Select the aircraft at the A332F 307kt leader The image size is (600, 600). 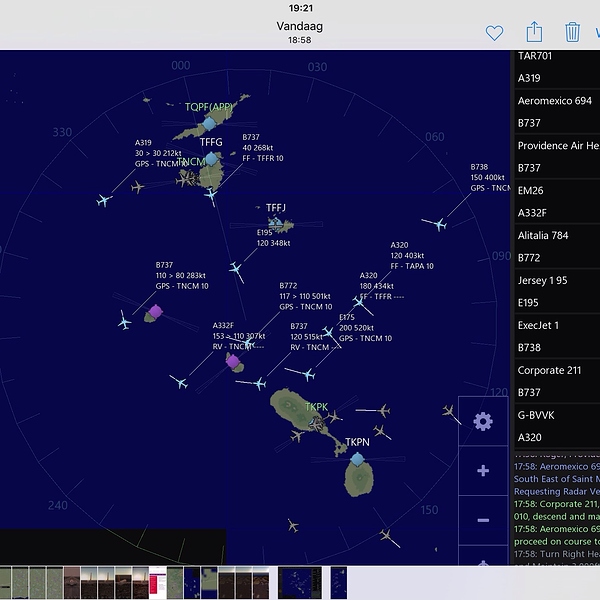point(179,382)
